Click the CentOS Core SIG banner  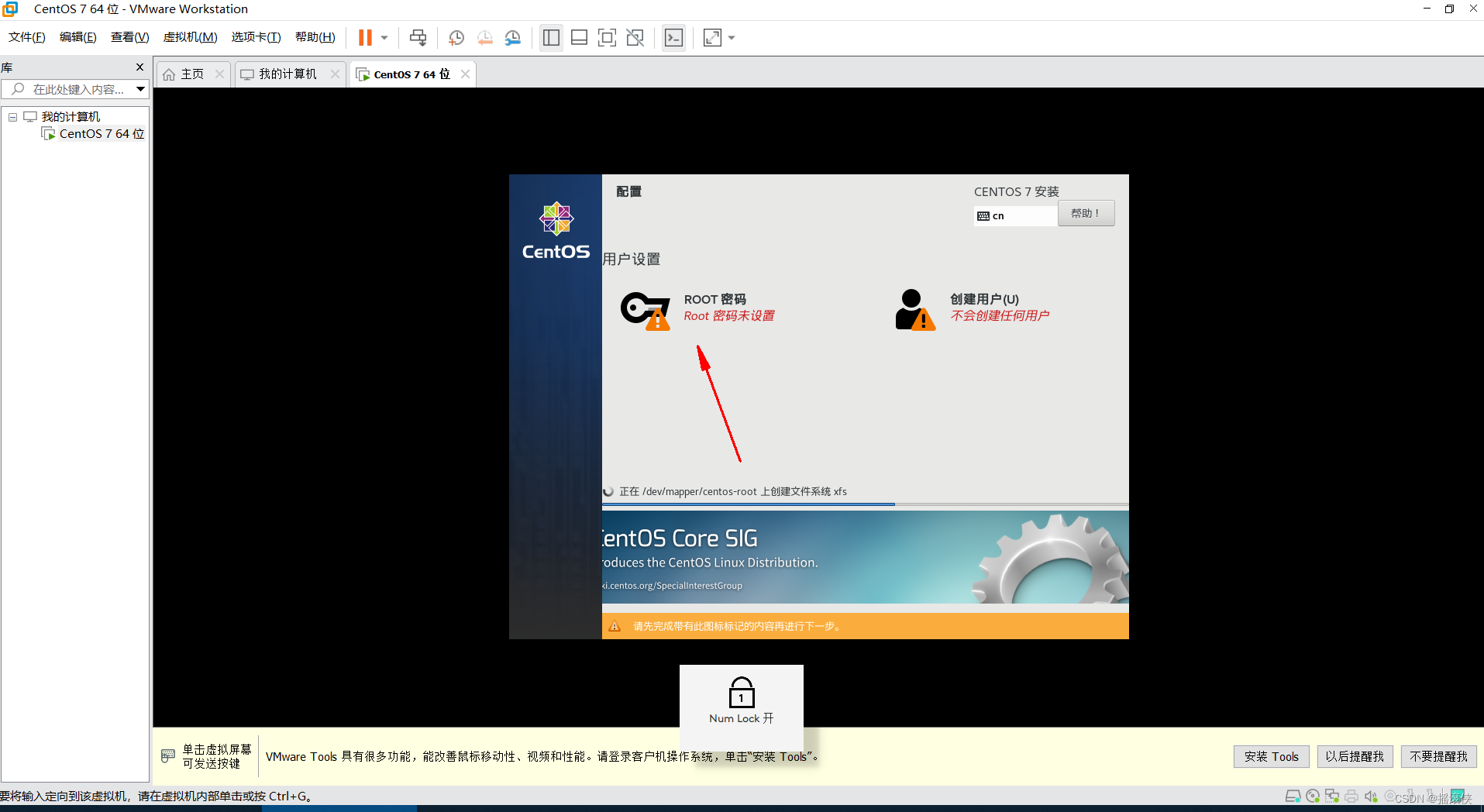[865, 557]
